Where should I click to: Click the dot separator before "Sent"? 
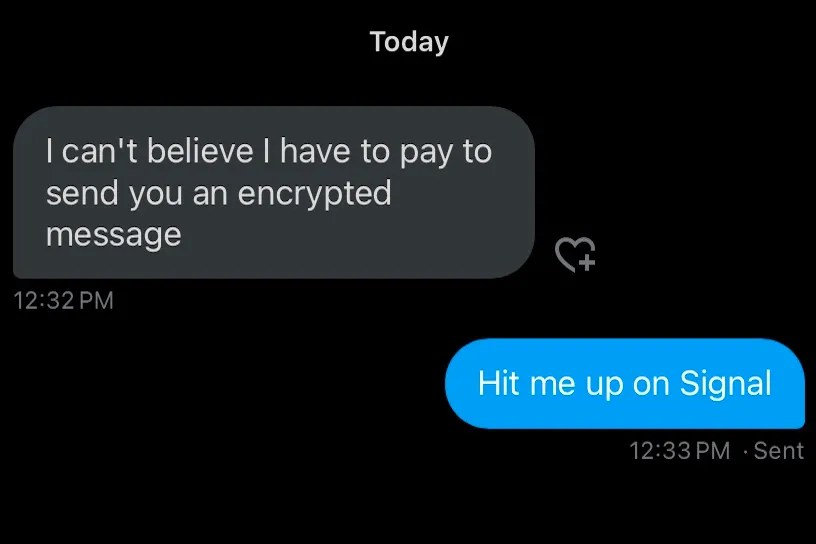point(745,451)
